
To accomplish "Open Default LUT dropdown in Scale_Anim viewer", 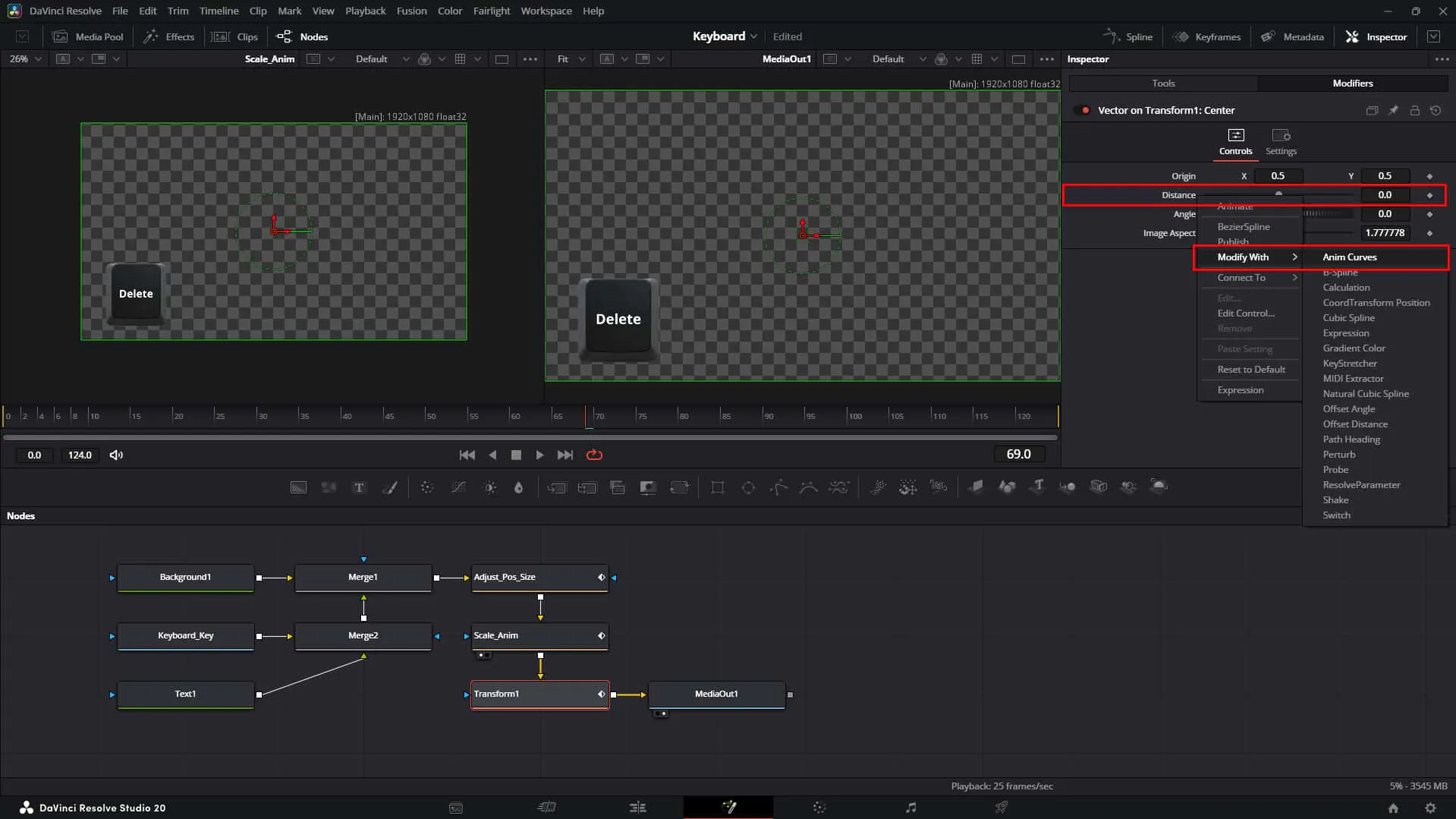I will point(382,58).
